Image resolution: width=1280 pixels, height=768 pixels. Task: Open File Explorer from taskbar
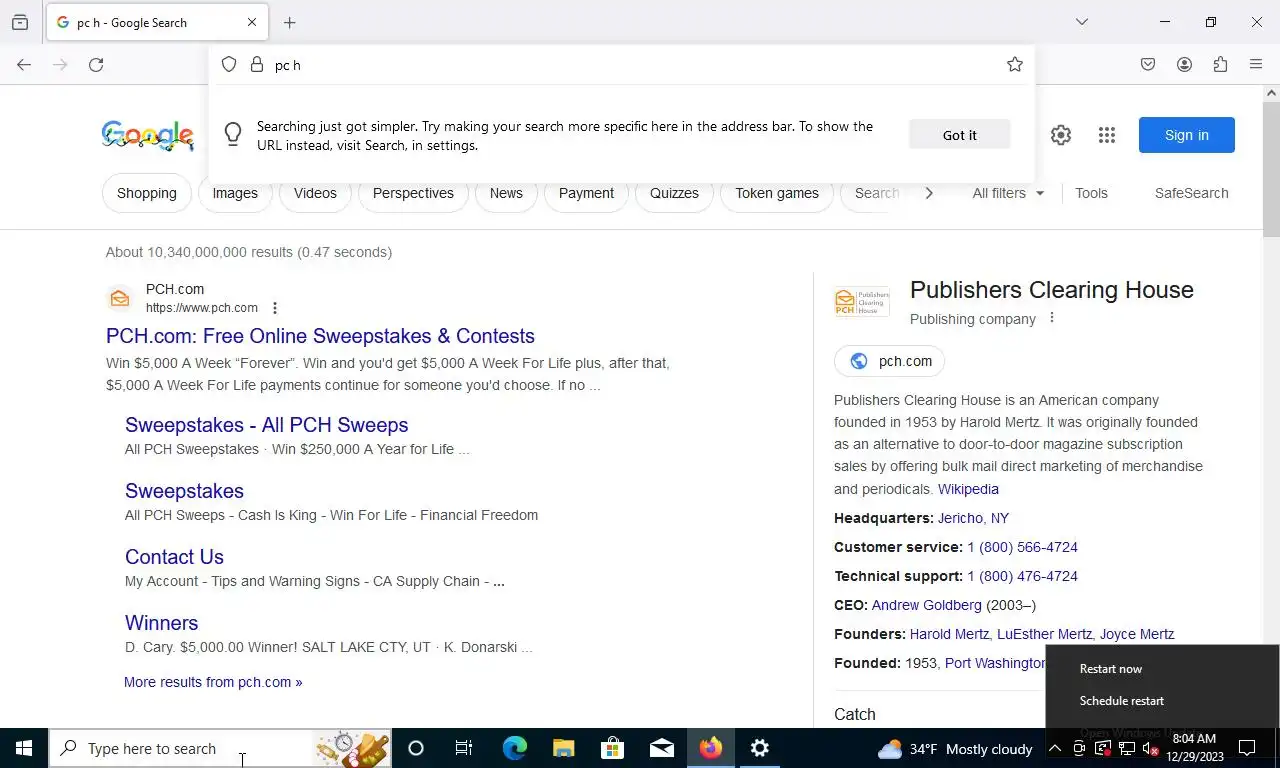[x=563, y=748]
